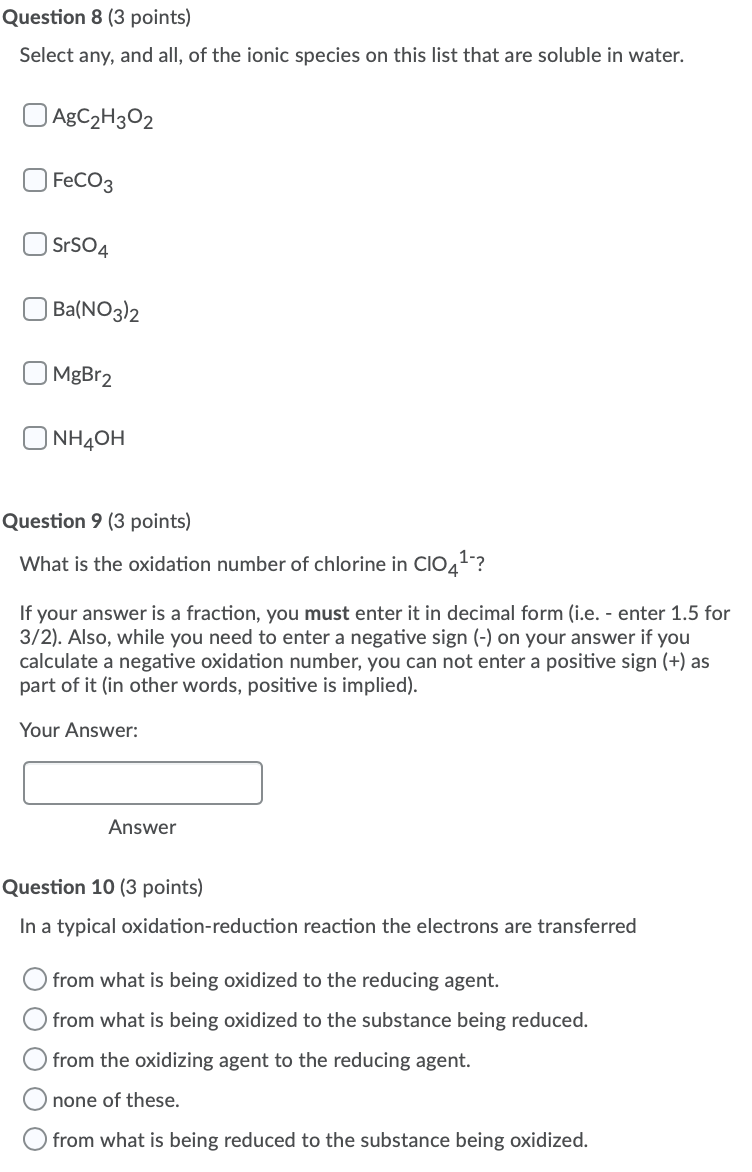Click the solubility instruction text in Question 8
The width and height of the screenshot is (752, 1172).
[x=352, y=55]
